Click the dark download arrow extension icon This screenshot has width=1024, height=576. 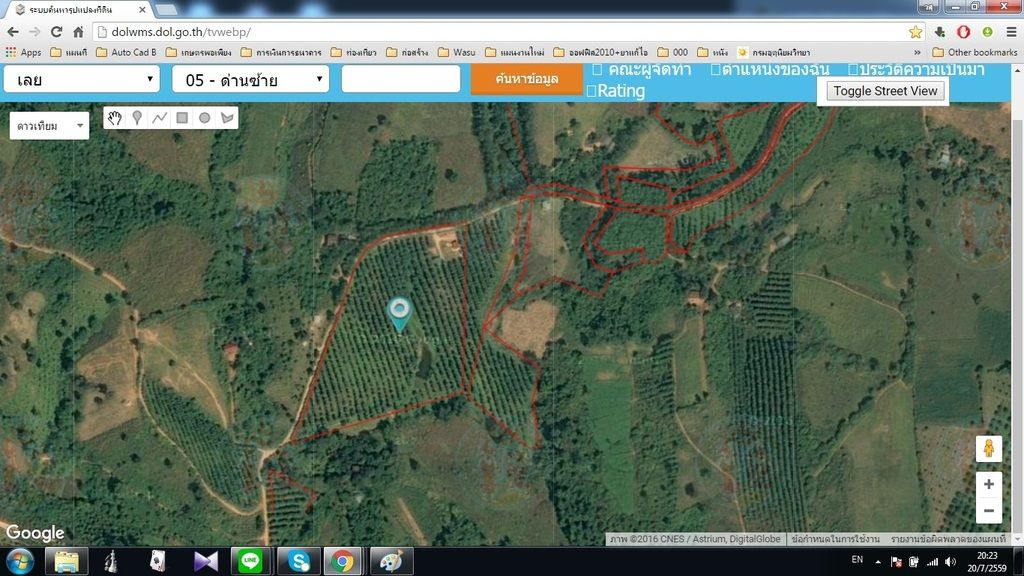point(940,32)
